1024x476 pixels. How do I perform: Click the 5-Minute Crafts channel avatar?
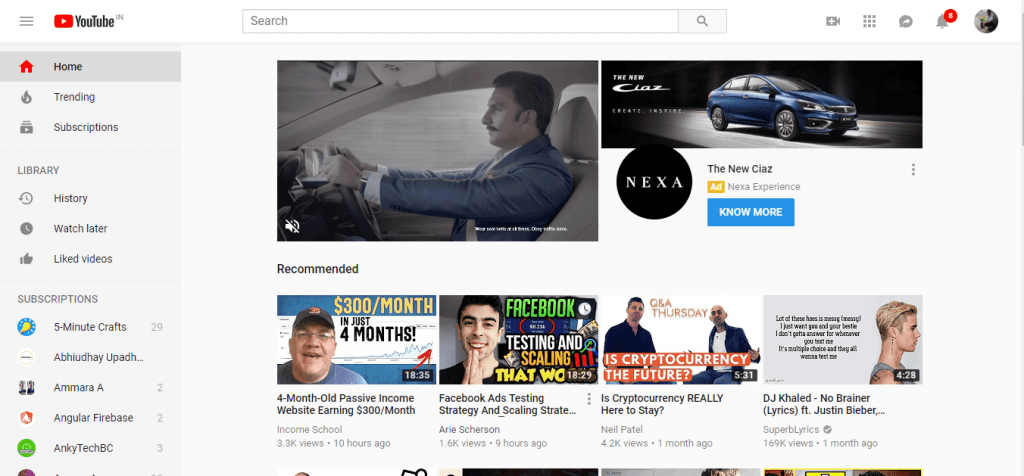pyautogui.click(x=26, y=327)
